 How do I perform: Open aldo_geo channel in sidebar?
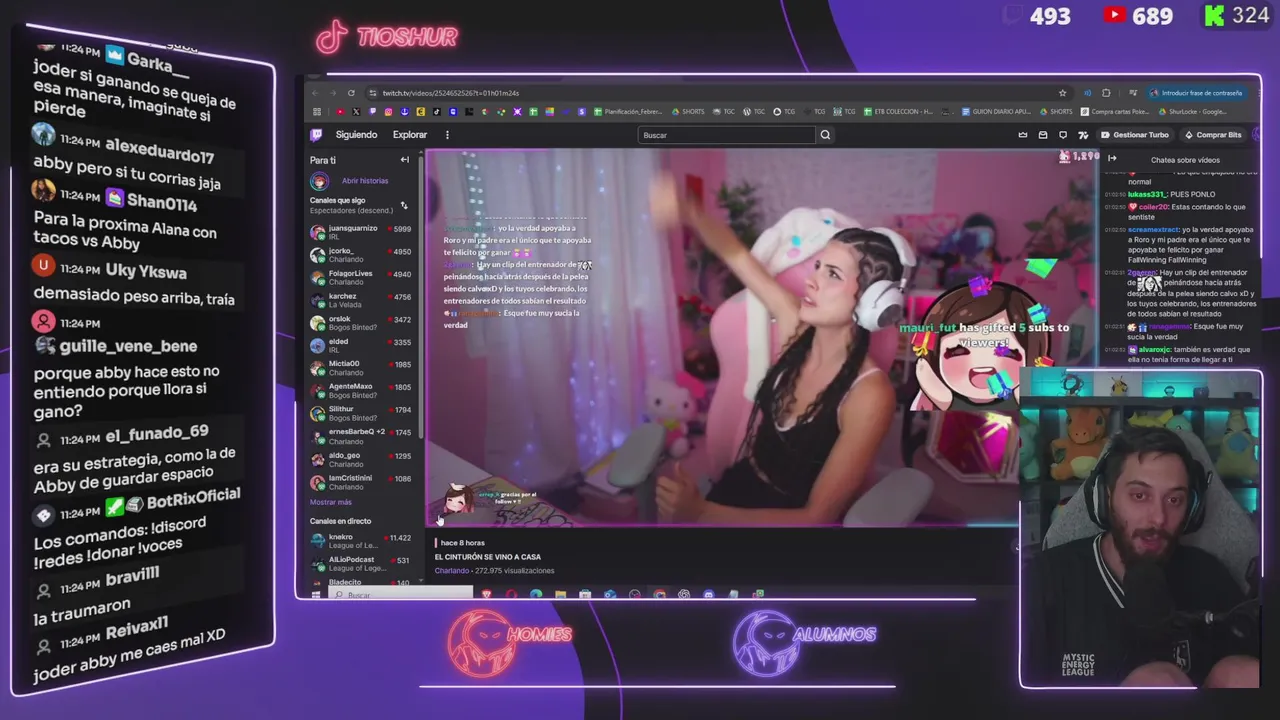(361, 459)
